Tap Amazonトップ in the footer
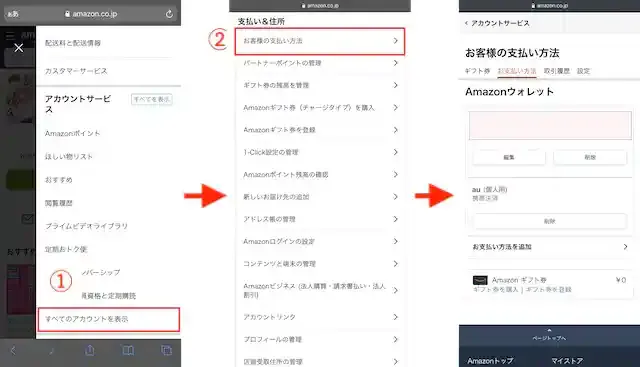640x367 pixels. pos(490,361)
